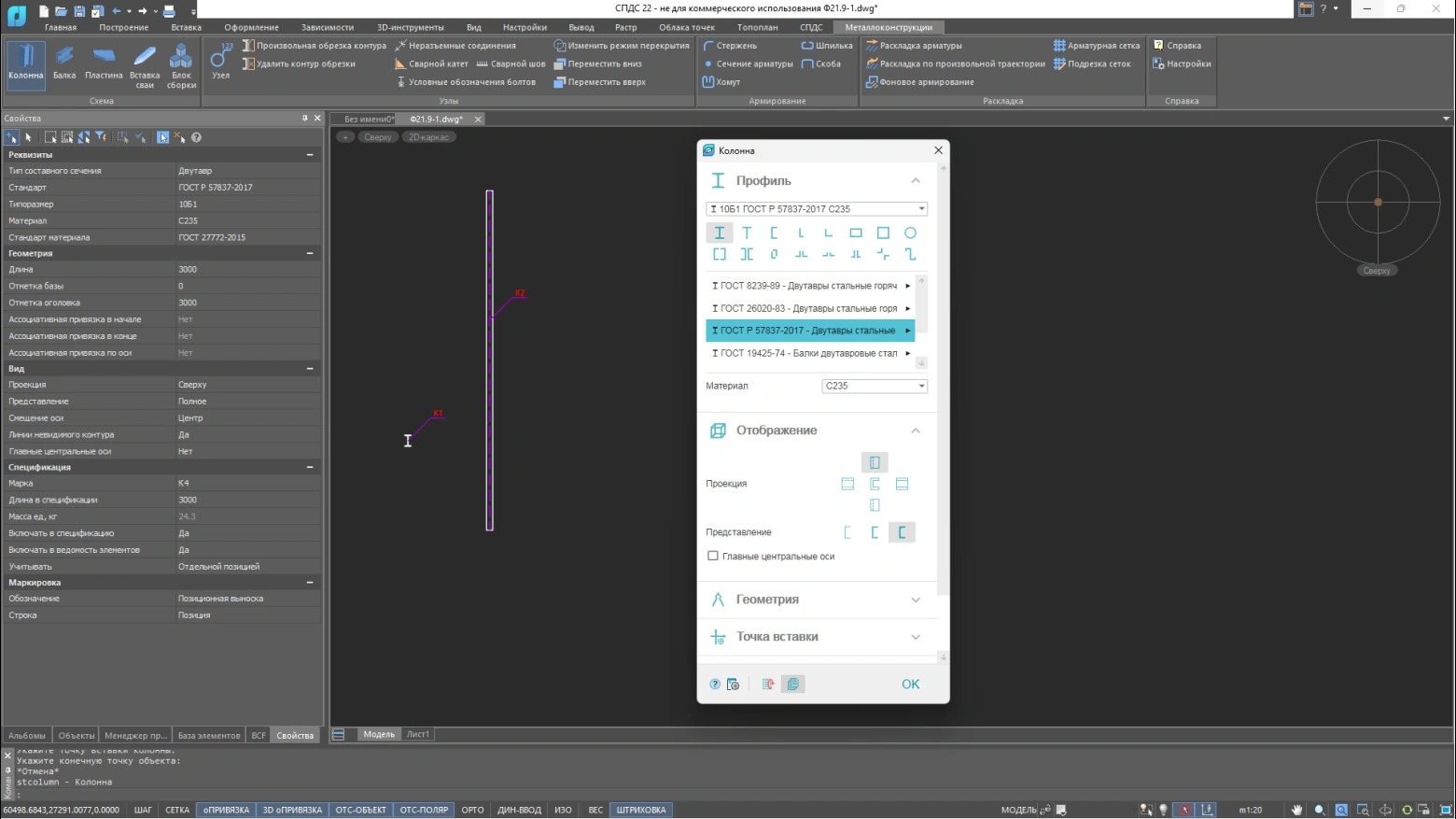1456x819 pixels.
Task: Select the T-profile shape icon
Action: (x=747, y=233)
